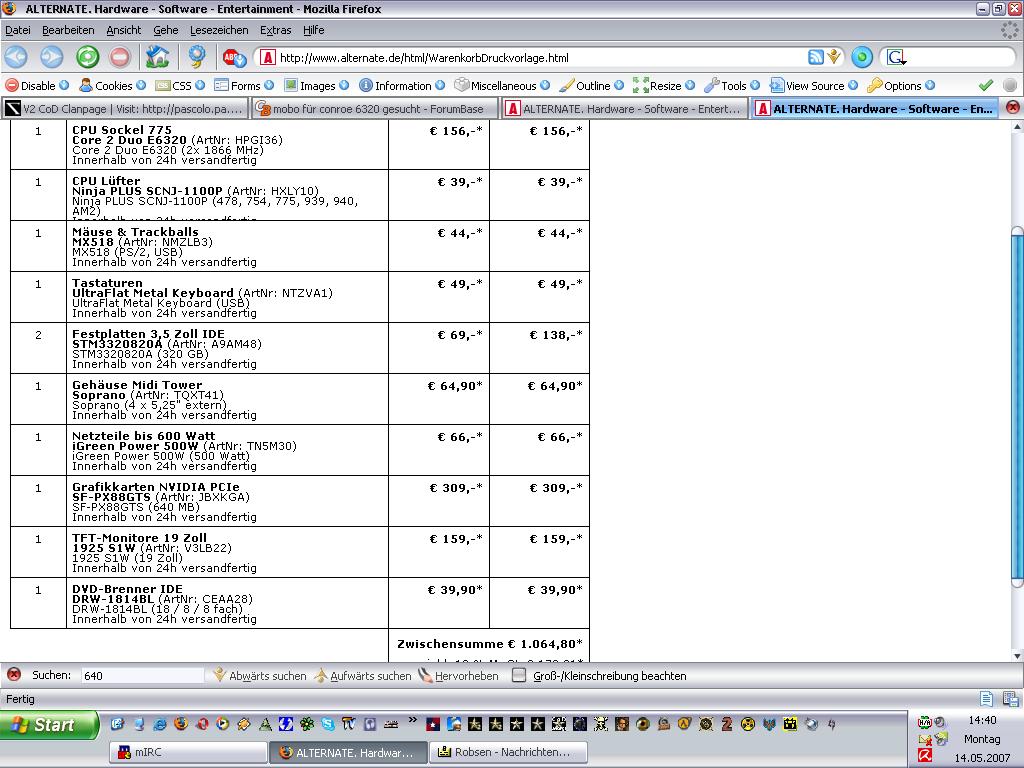The height and width of the screenshot is (768, 1024).
Task: Open the Resize developer menu
Action: [x=664, y=86]
